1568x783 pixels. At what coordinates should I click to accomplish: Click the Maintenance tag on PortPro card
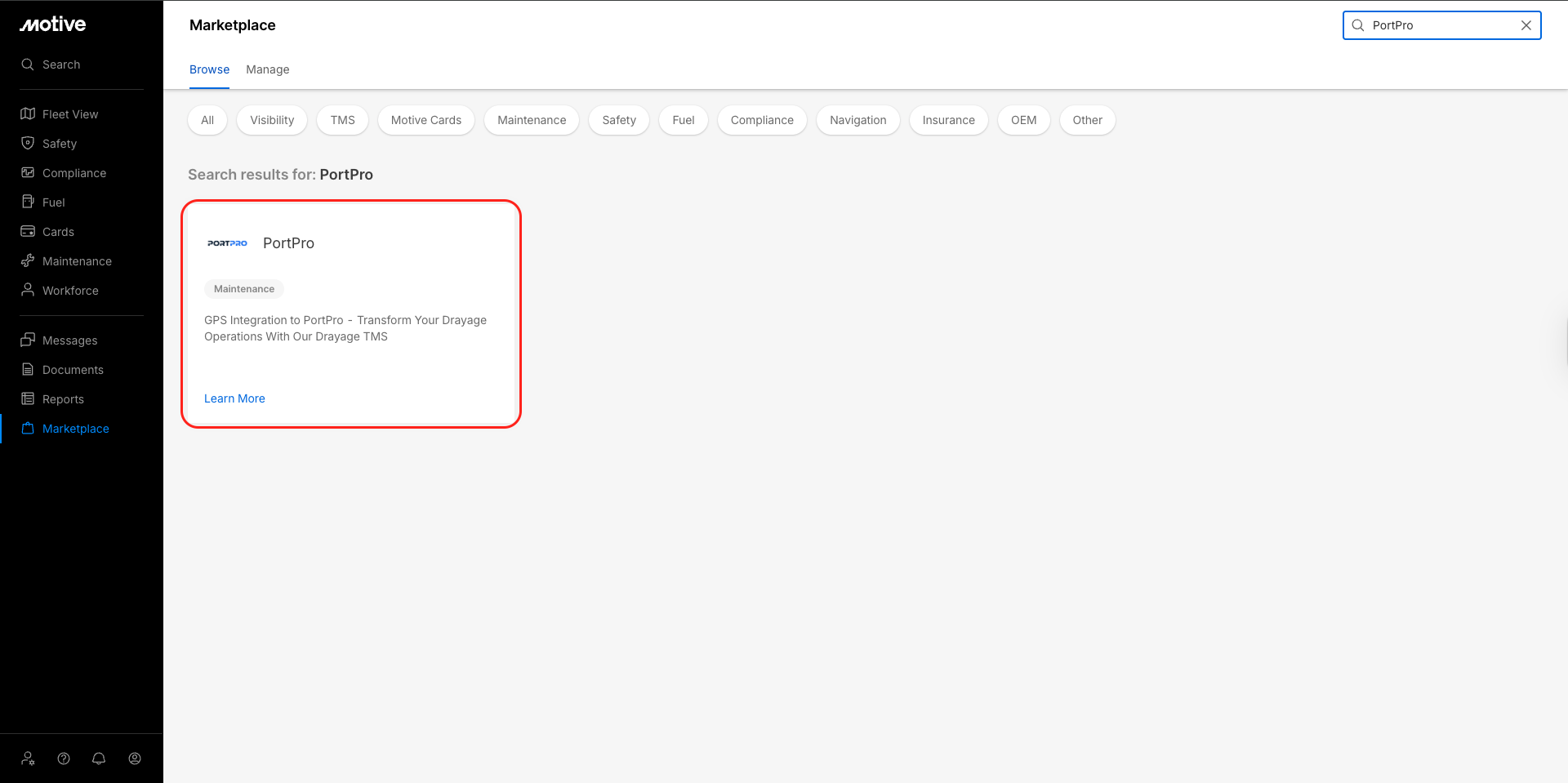pyautogui.click(x=244, y=289)
